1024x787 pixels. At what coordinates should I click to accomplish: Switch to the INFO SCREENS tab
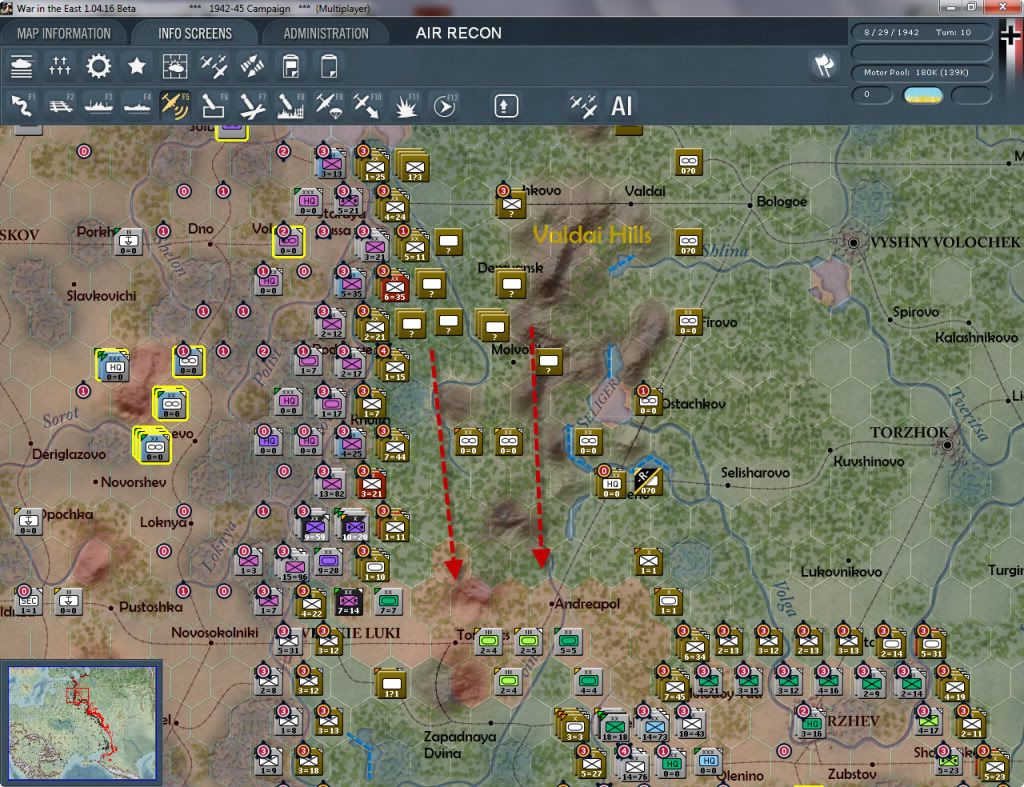tap(195, 33)
